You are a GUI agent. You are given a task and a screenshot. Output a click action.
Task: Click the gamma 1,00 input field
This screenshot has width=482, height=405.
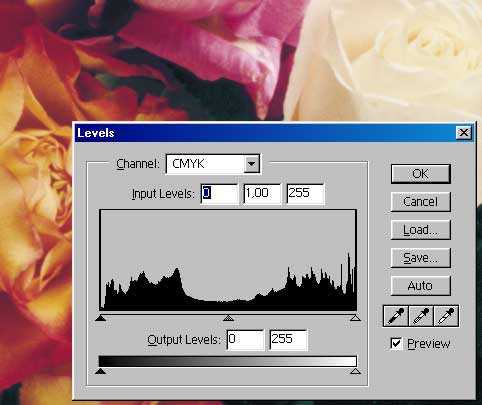(262, 193)
